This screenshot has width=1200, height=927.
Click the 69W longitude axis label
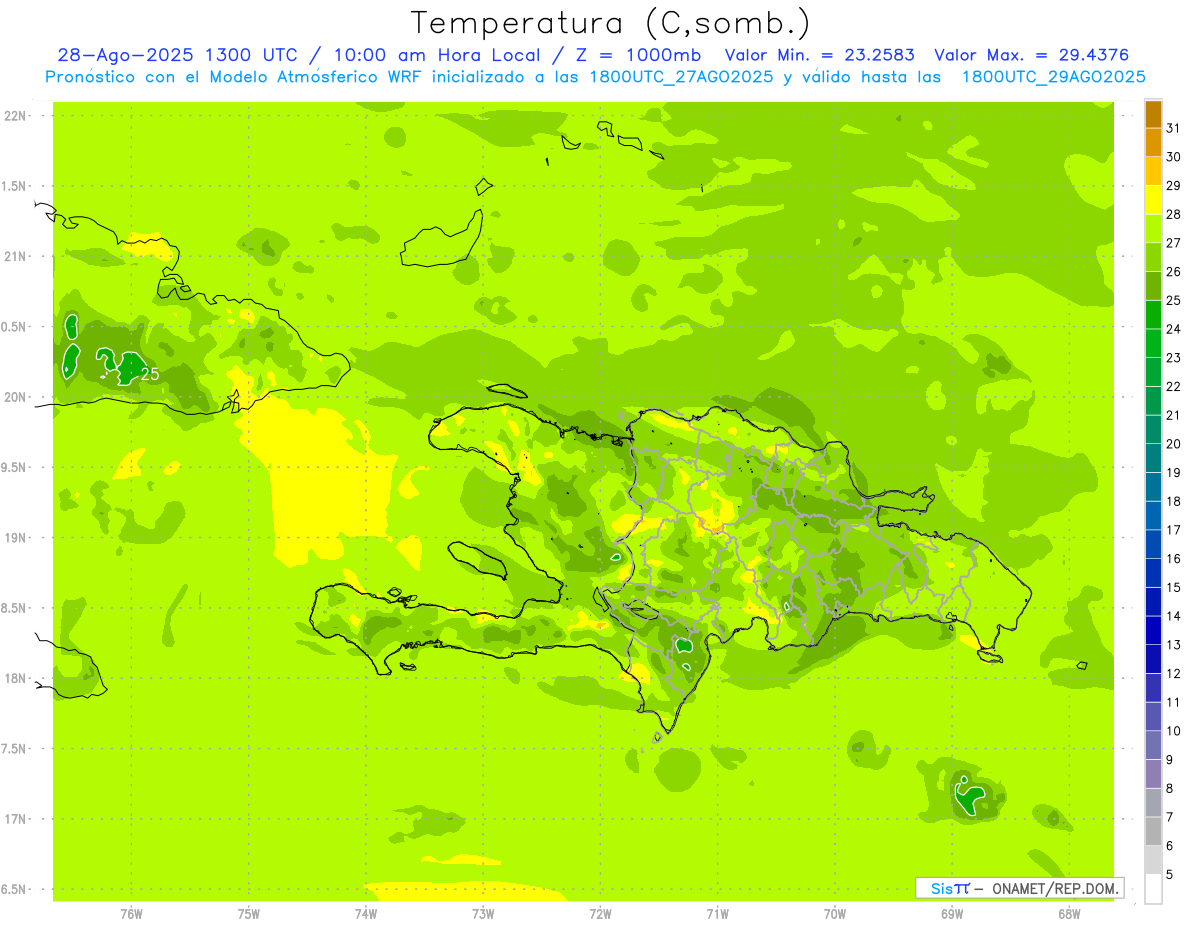(952, 914)
